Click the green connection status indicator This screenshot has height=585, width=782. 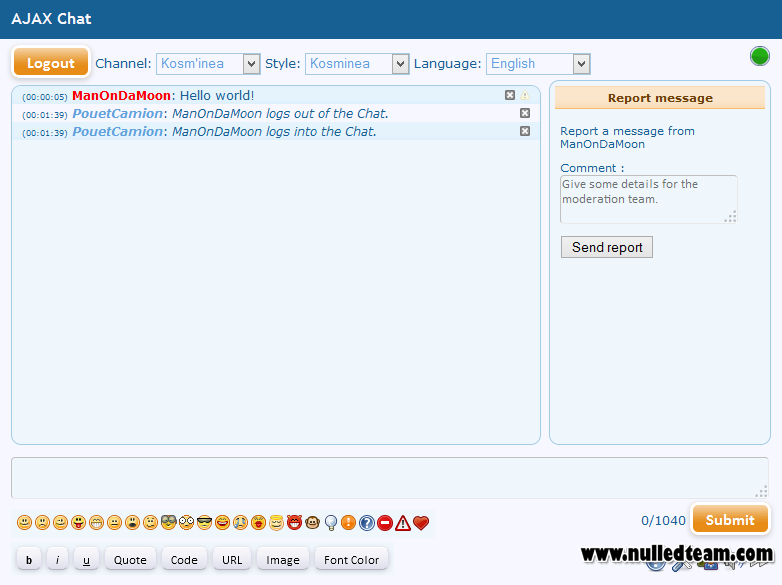pos(760,56)
